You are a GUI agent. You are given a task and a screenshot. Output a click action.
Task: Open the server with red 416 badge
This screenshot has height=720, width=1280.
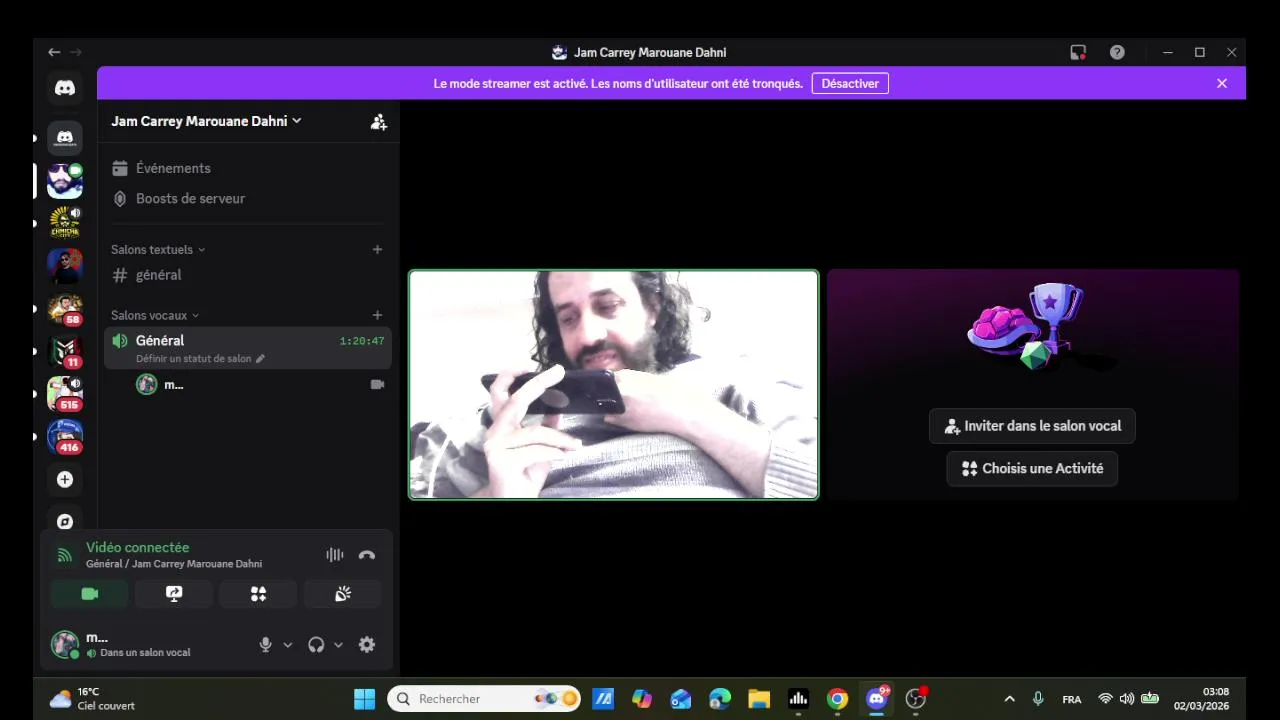65,437
